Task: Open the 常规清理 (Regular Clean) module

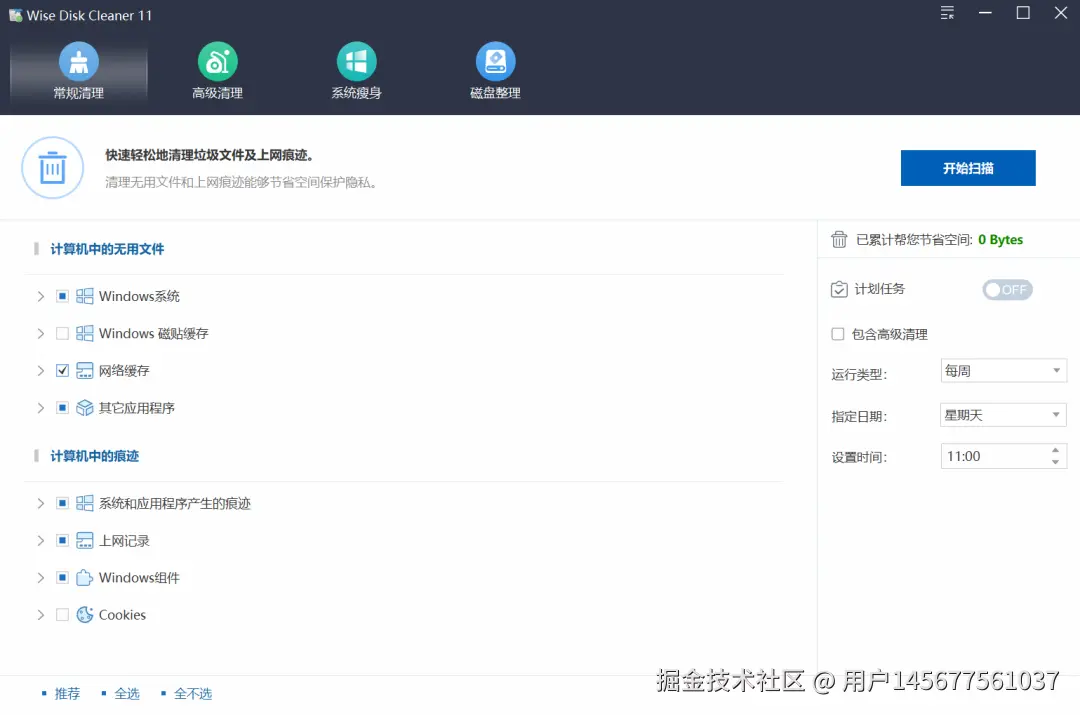Action: 79,70
